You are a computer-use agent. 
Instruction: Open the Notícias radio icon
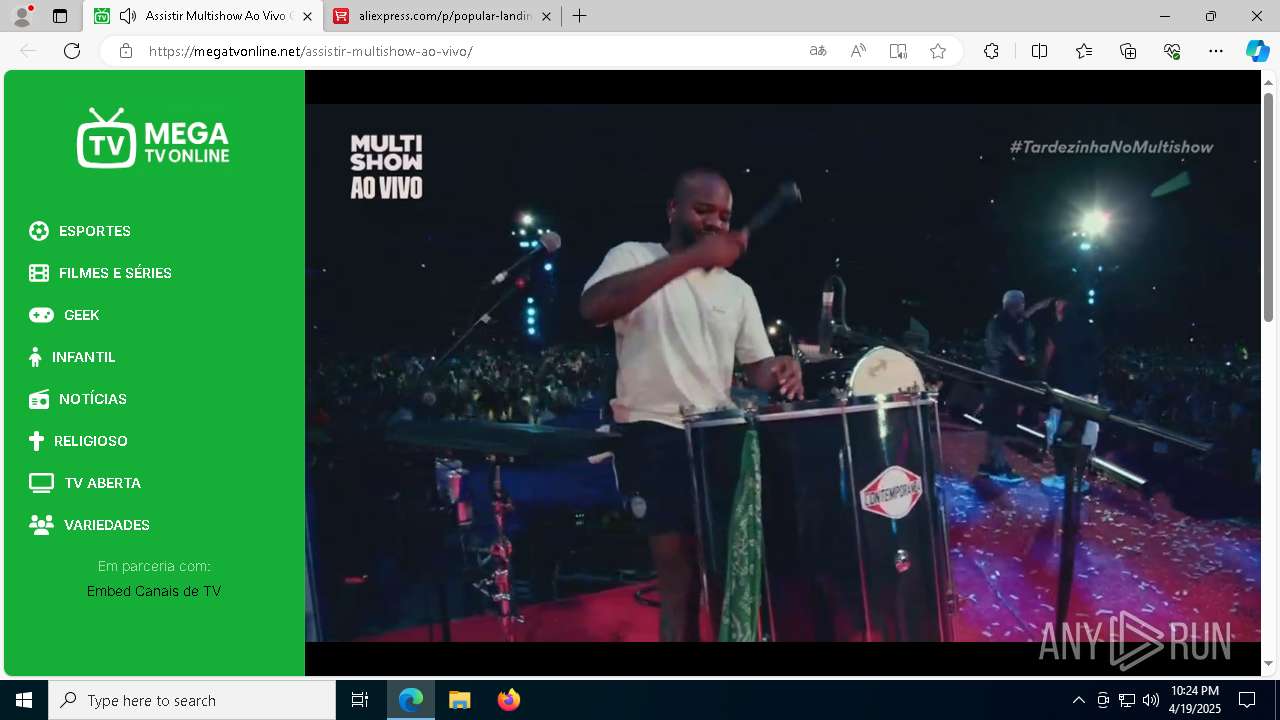39,399
